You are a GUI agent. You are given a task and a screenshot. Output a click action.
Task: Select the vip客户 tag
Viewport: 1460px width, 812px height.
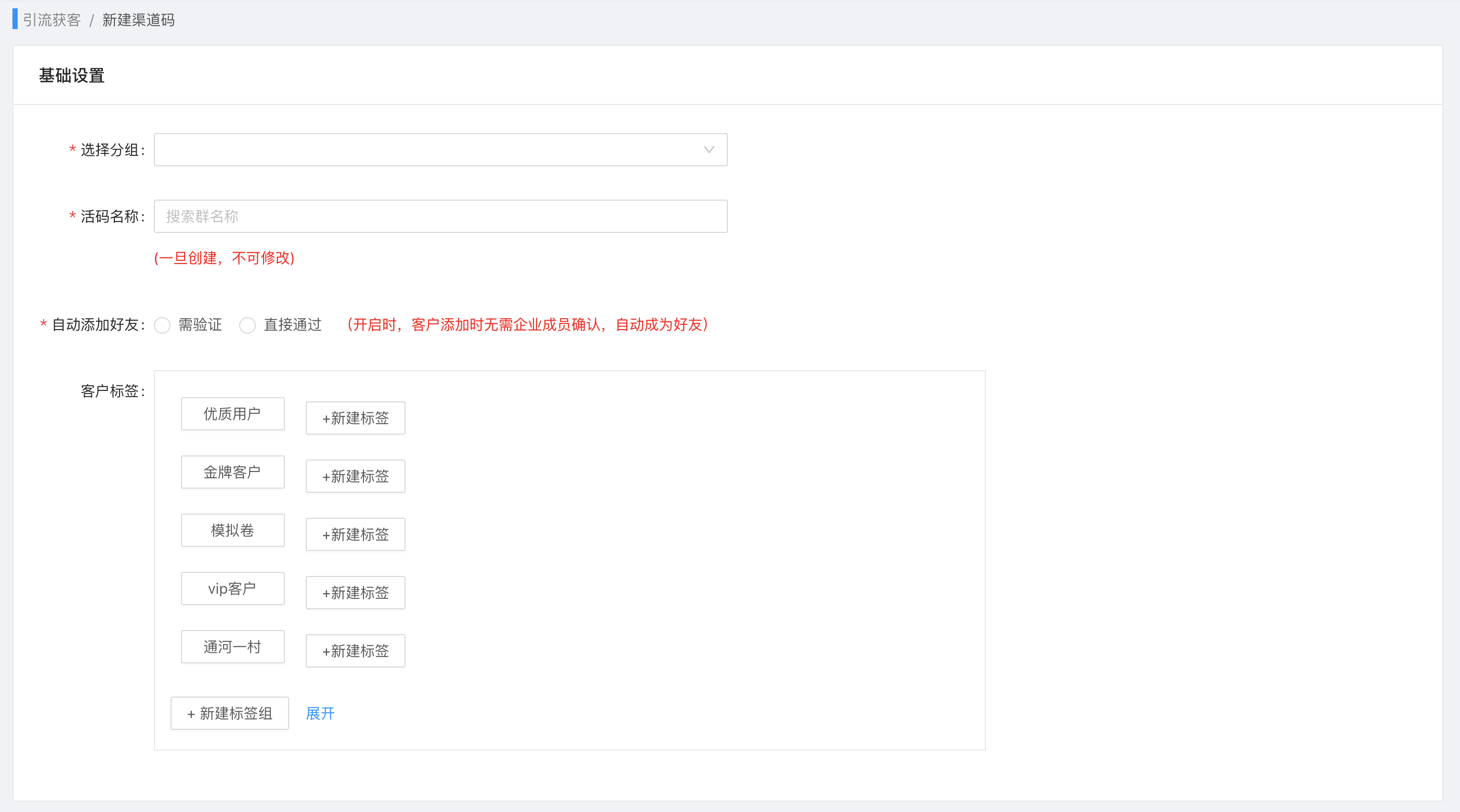pos(232,588)
